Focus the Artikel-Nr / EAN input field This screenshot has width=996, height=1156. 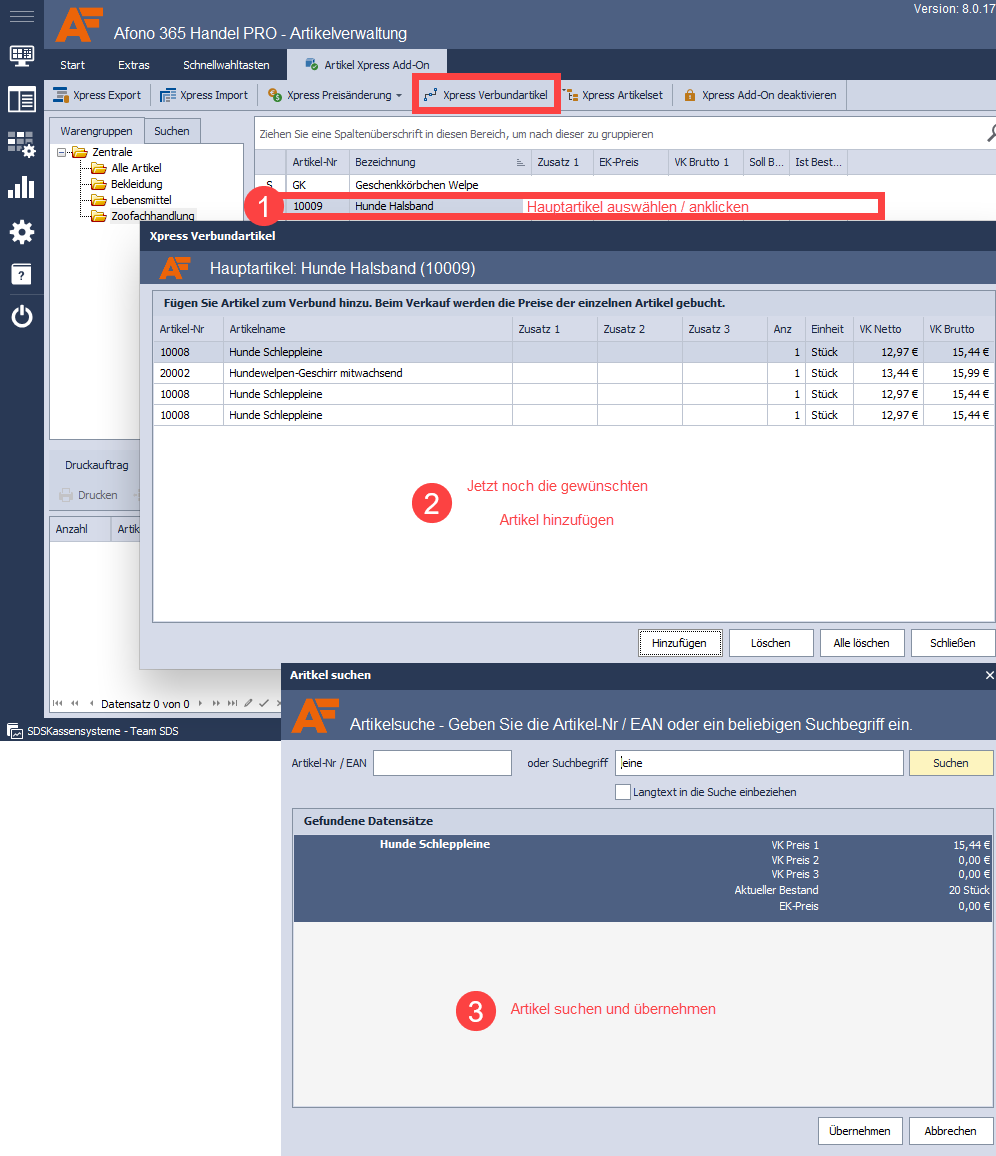442,763
